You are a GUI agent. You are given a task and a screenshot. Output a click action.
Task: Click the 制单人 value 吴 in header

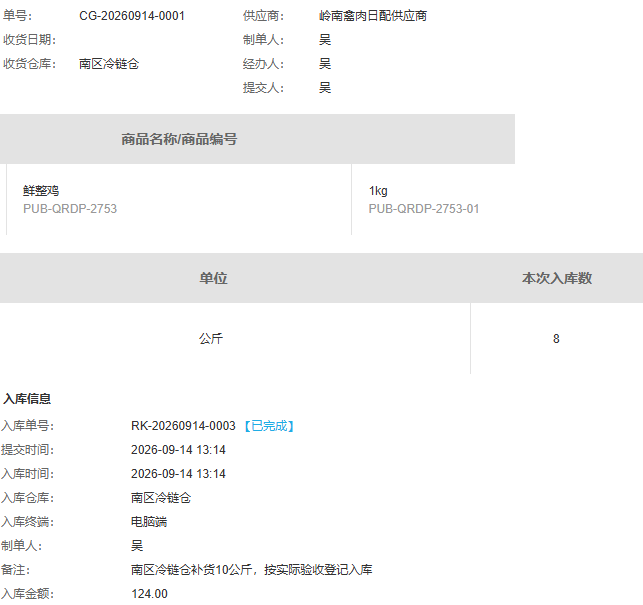325,40
